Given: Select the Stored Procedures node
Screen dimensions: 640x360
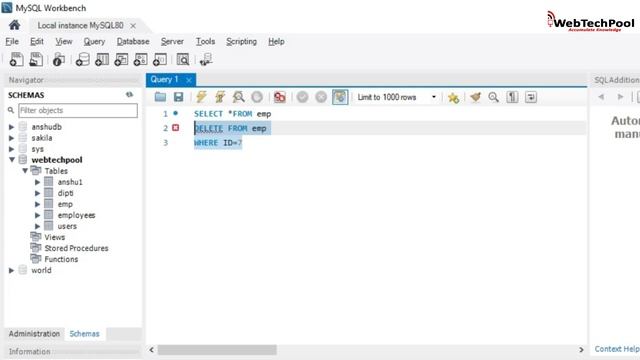Looking at the screenshot, I should tap(76, 248).
